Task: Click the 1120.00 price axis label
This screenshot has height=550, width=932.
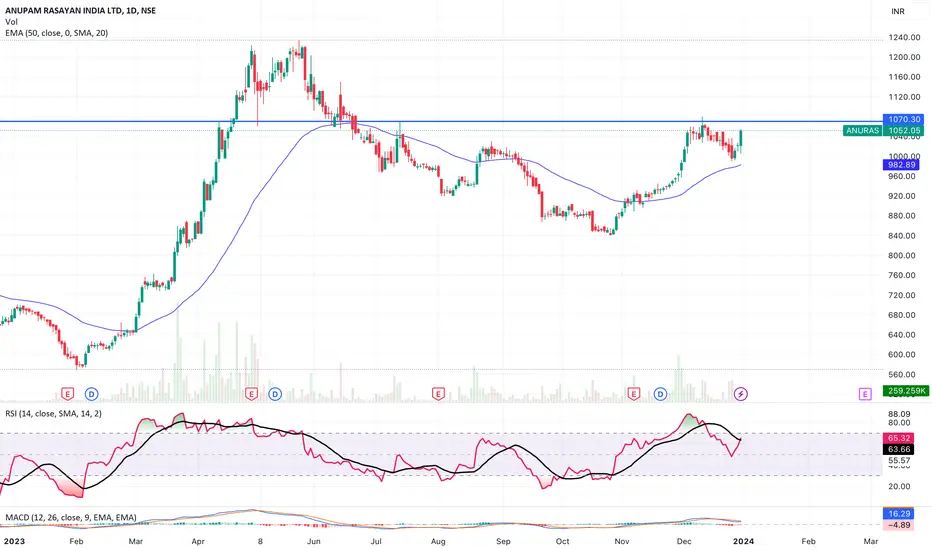Action: (x=904, y=97)
